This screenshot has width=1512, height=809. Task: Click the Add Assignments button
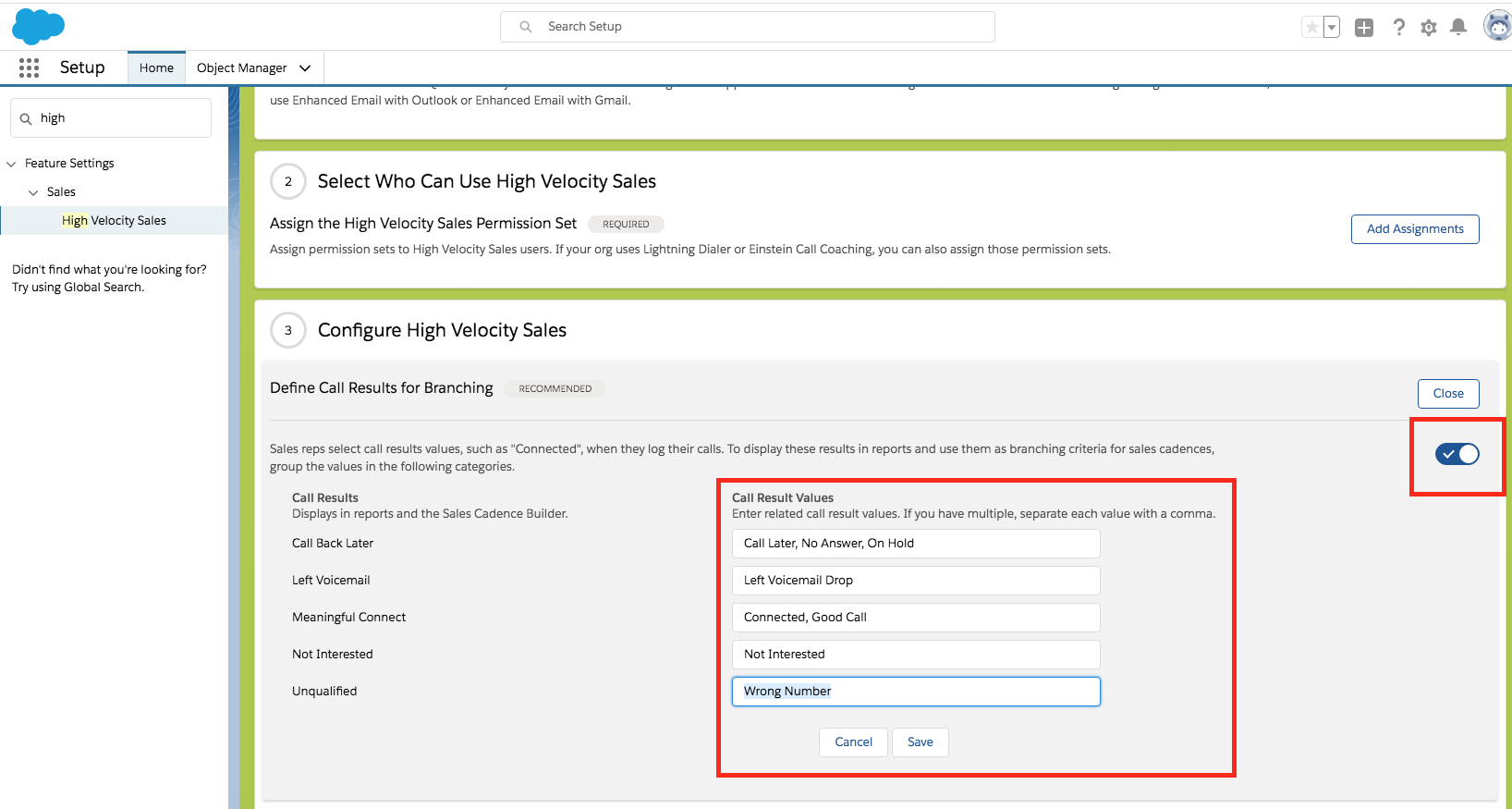pos(1415,229)
